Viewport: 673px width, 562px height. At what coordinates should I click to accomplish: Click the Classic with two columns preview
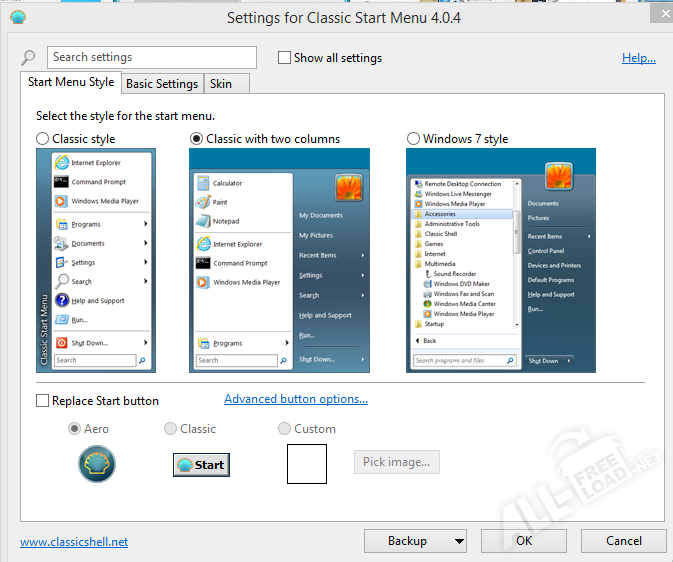coord(280,261)
